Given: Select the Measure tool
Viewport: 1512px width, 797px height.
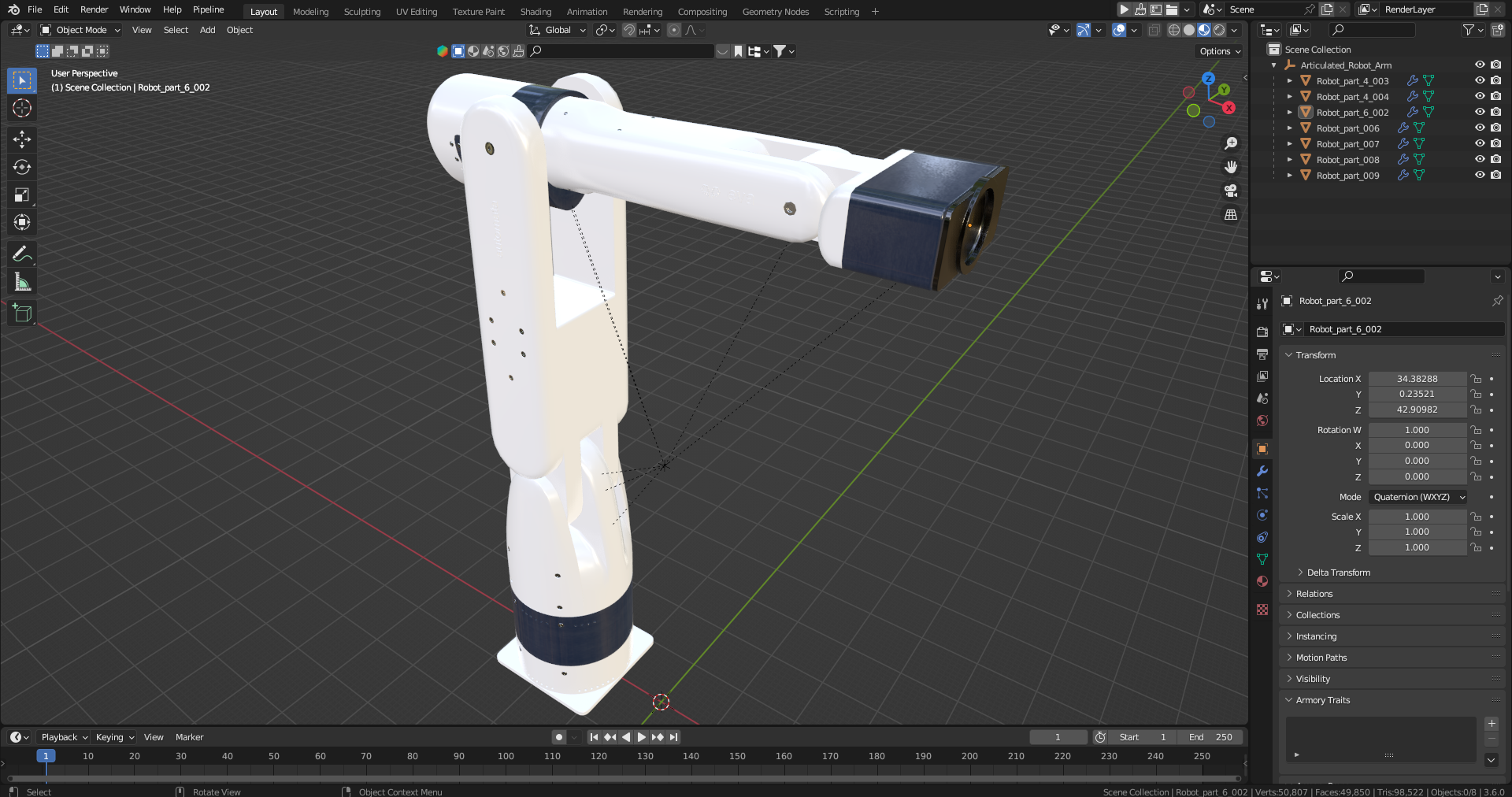Looking at the screenshot, I should tap(22, 281).
